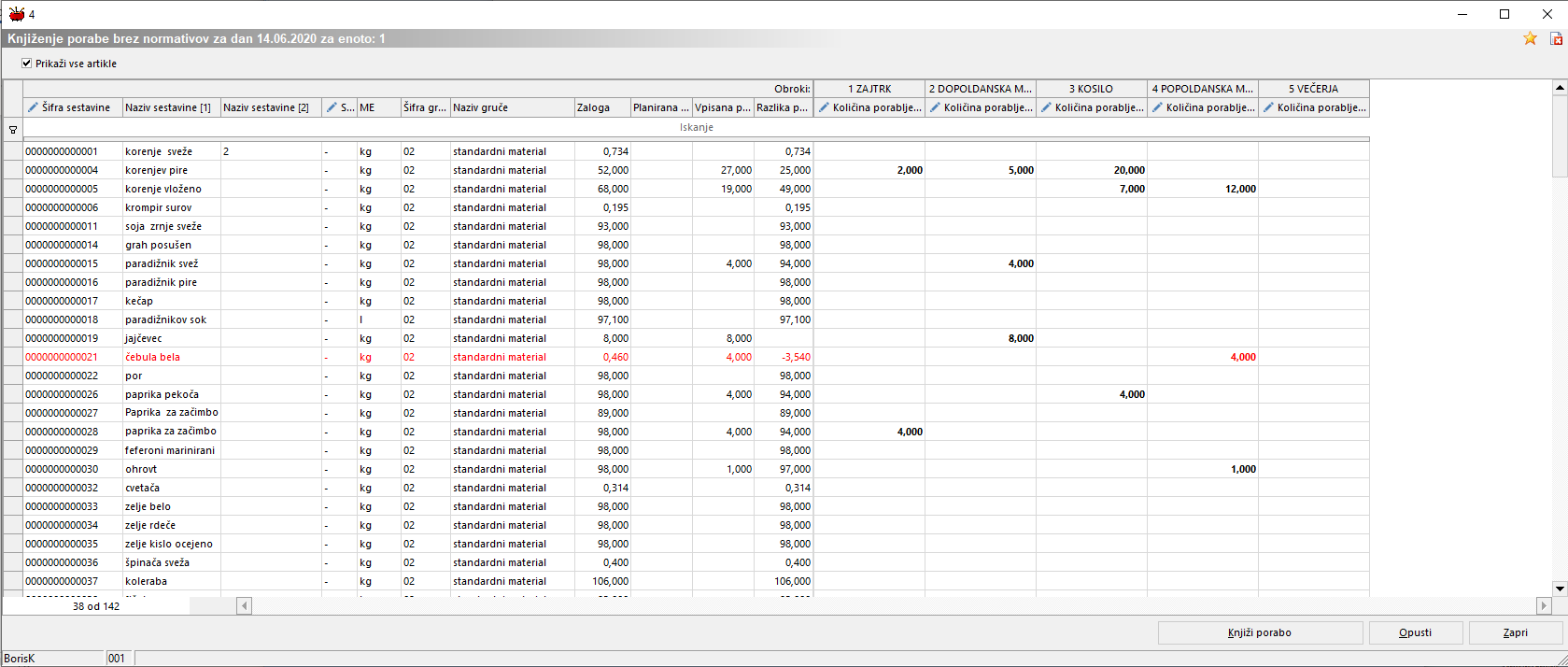Click the document icon with red X
1568x667 pixels.
click(x=1556, y=38)
